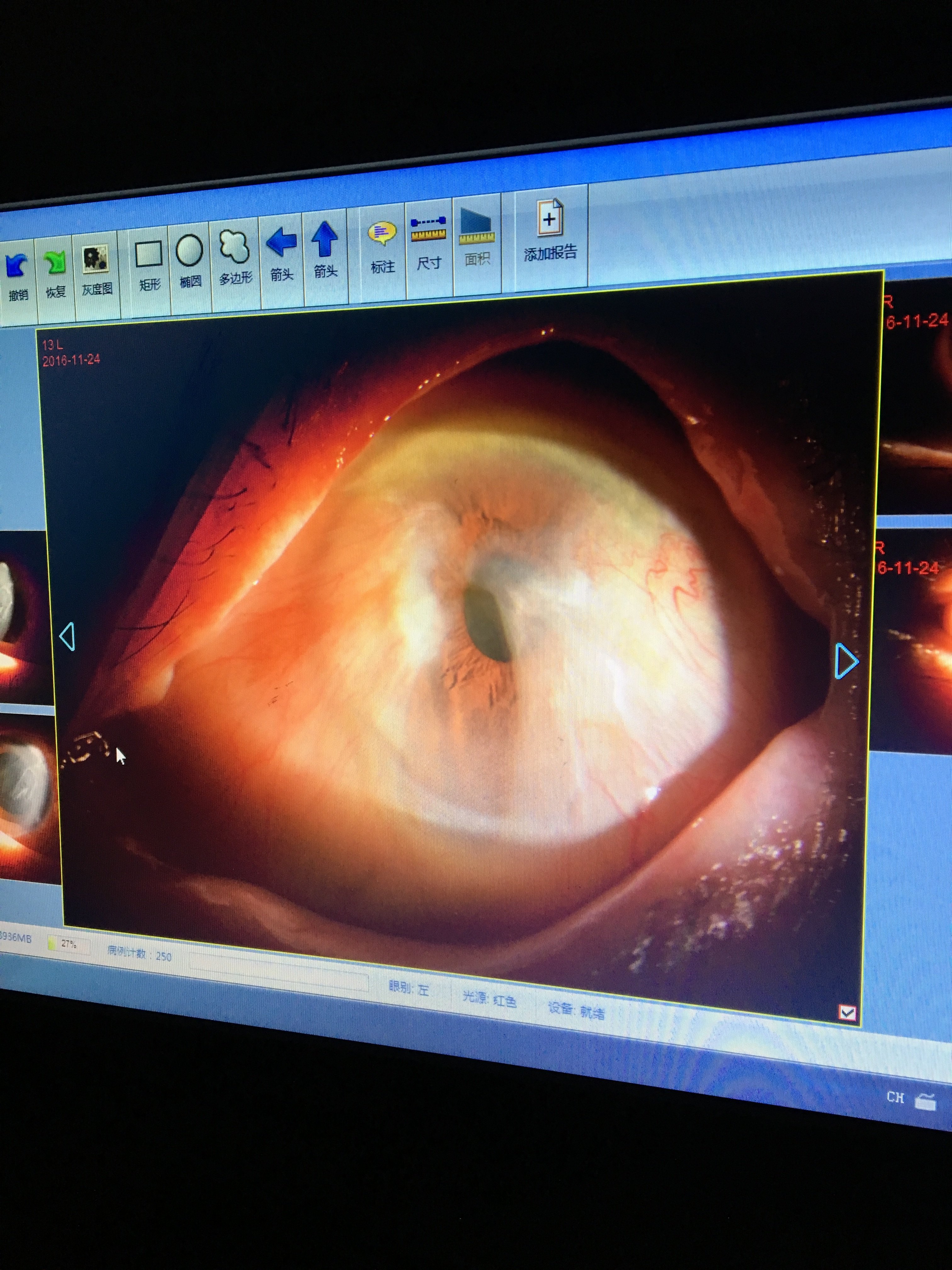Click the keyboard icon beside CH

[926, 1101]
